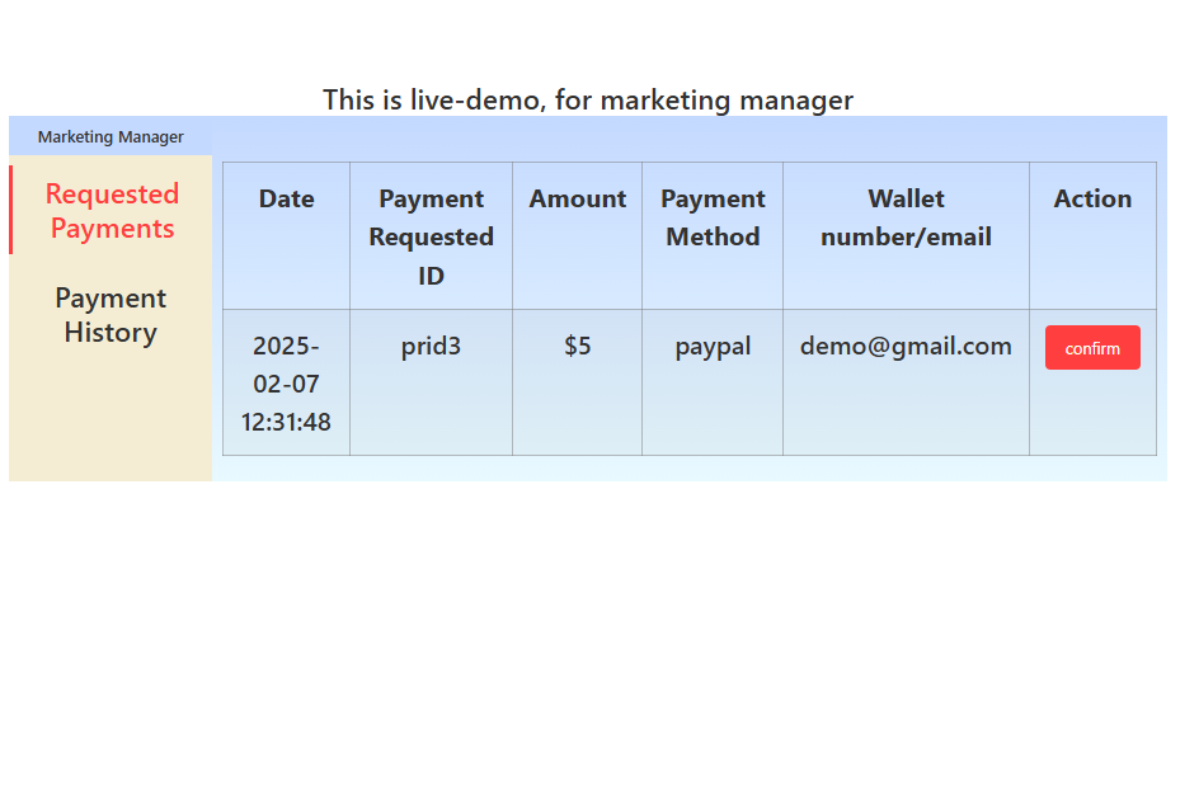Image resolution: width=1200 pixels, height=800 pixels.
Task: Click the live-demo page heading text
Action: [x=588, y=100]
